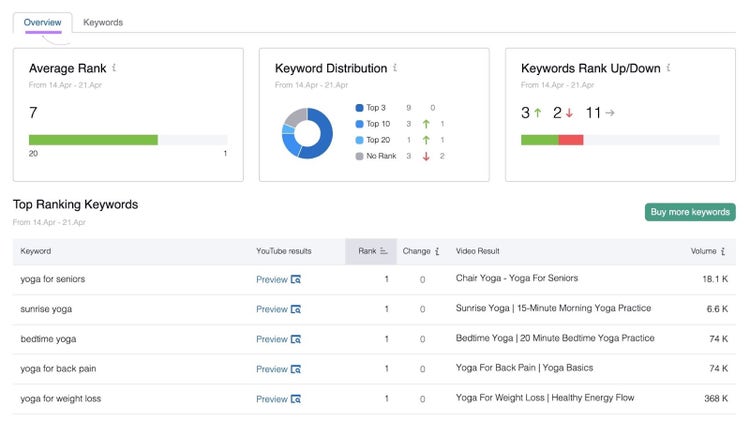
Task: Click 'Yoga For Back Pain | Yoga Basics' result
Action: click(524, 368)
